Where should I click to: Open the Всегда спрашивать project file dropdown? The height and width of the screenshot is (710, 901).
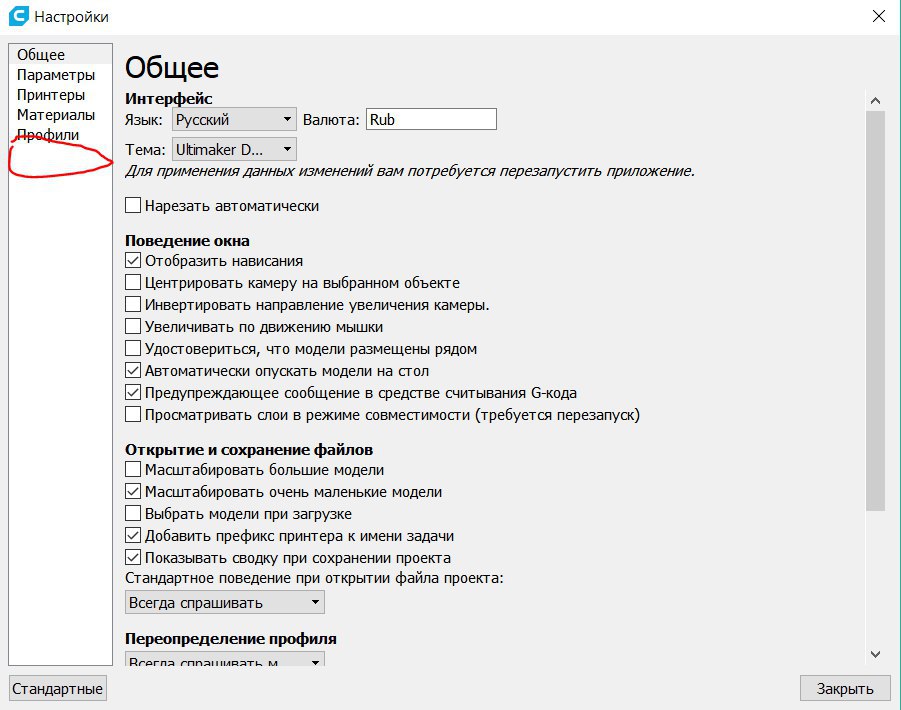click(x=225, y=603)
